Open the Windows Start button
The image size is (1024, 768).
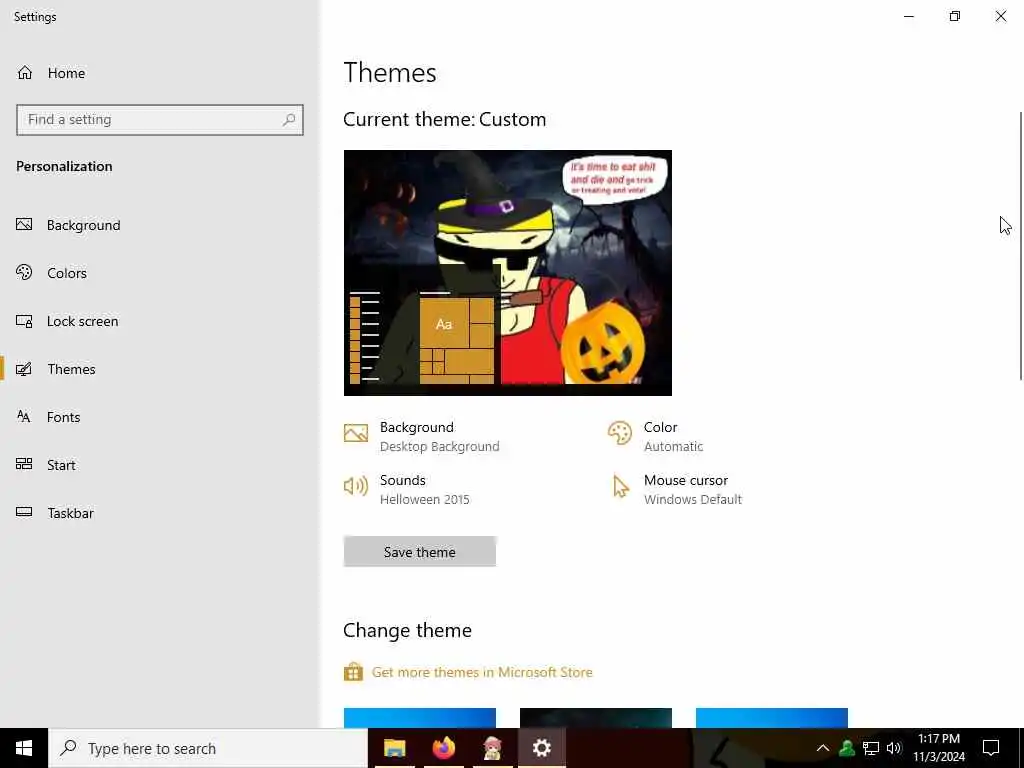click(x=24, y=748)
